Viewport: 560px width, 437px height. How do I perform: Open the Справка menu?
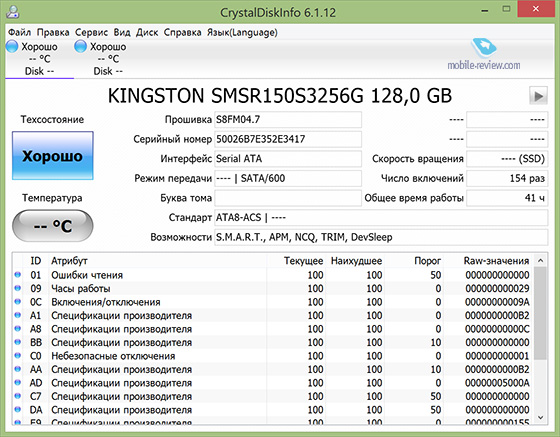(182, 32)
